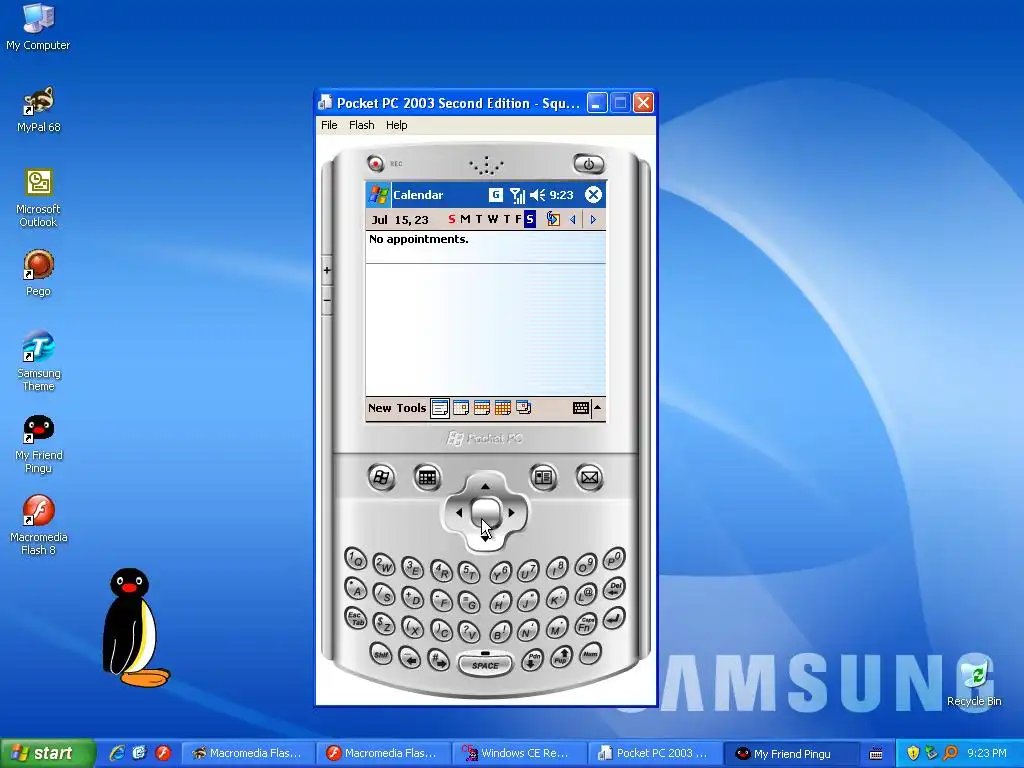Open the Tools menu in Calendar
Image resolution: width=1024 pixels, height=768 pixels.
click(411, 408)
